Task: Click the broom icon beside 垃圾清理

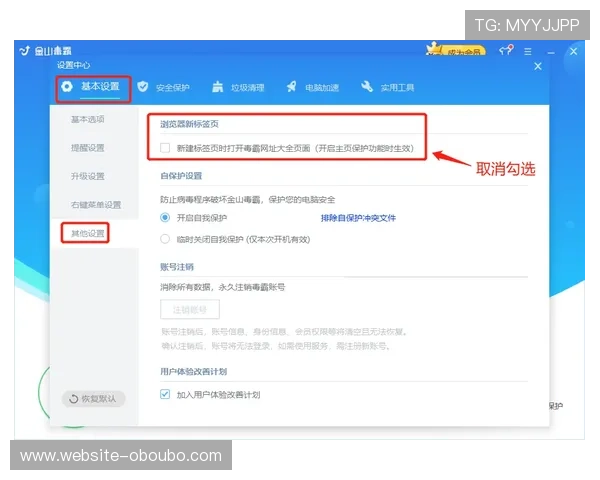Action: tap(217, 87)
